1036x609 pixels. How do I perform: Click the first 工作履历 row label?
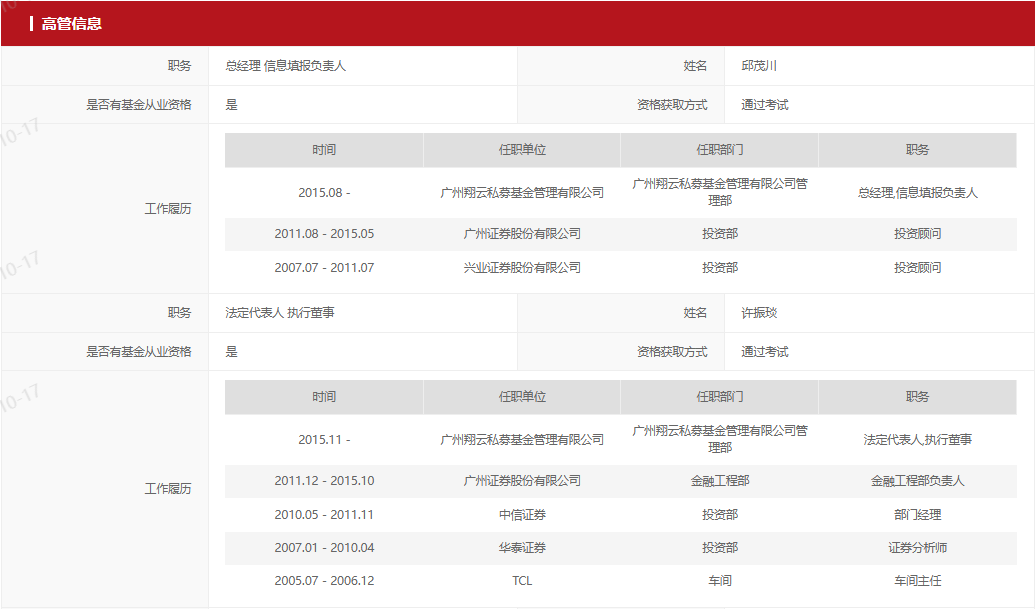point(168,209)
